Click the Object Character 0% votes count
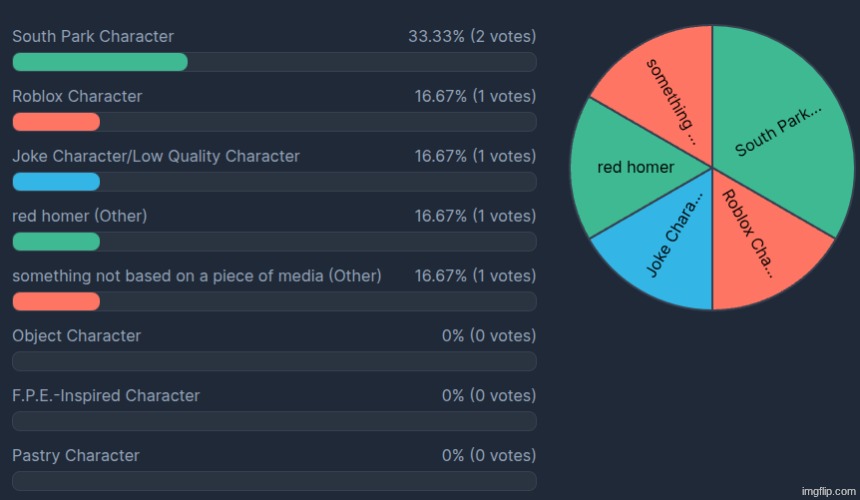Image resolution: width=860 pixels, height=500 pixels. 489,336
